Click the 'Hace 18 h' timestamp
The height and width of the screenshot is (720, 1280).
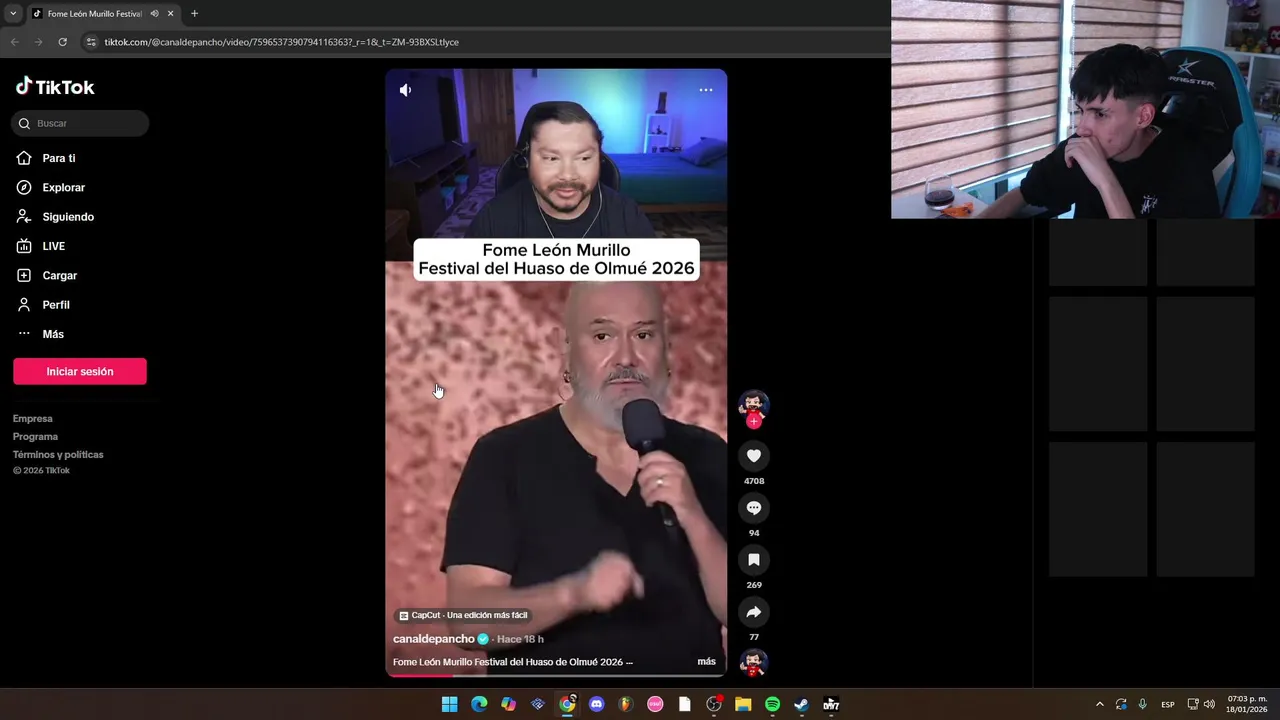click(x=520, y=639)
